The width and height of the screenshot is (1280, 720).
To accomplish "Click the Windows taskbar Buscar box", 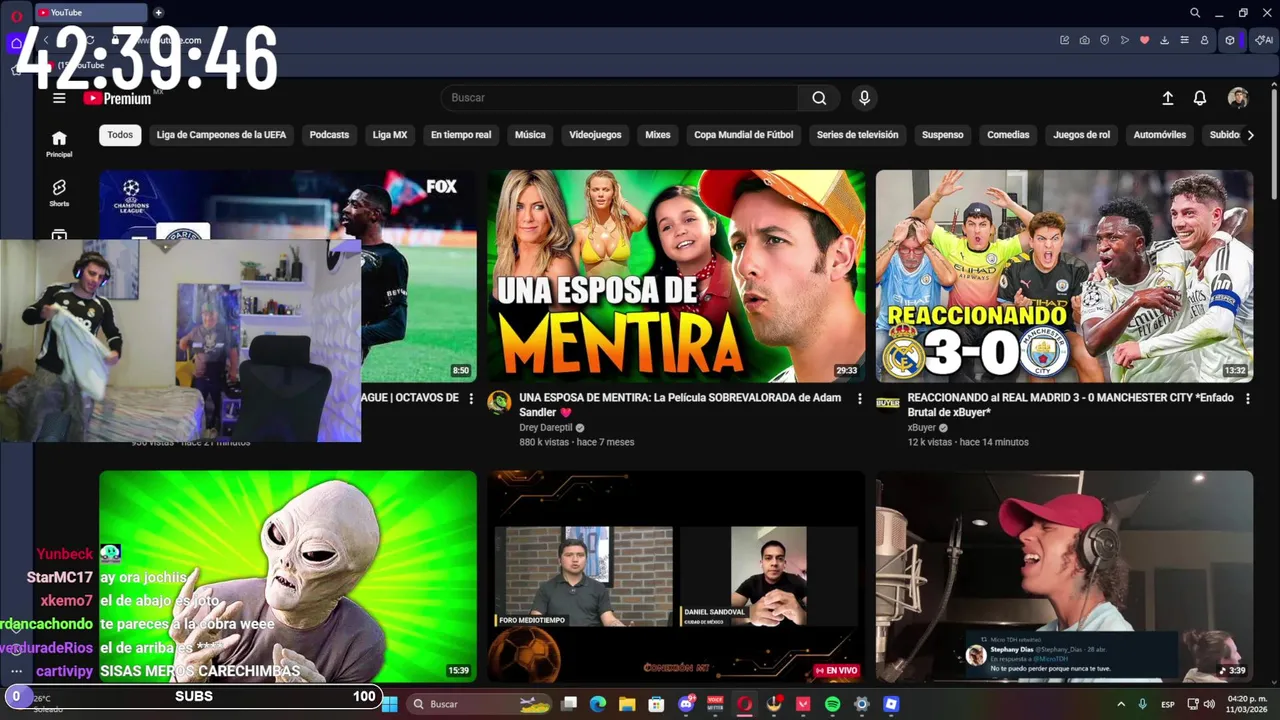I will coord(478,704).
